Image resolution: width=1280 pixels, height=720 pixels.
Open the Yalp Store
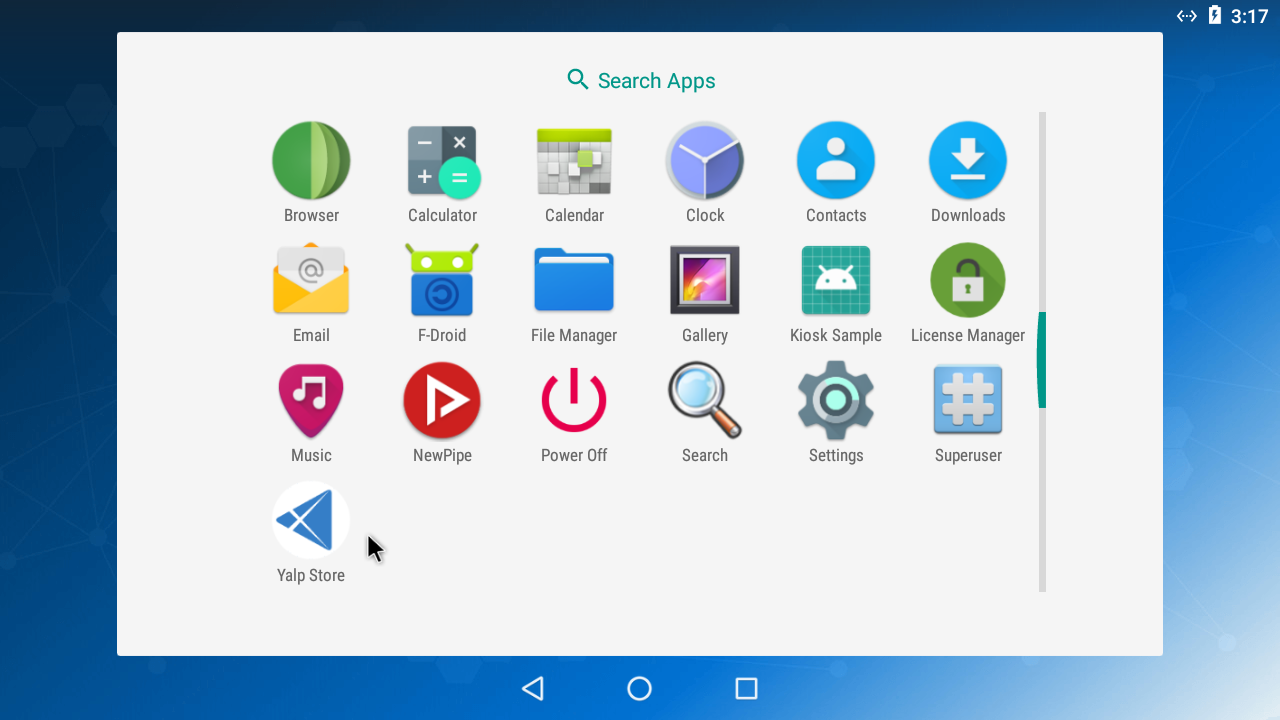[311, 520]
